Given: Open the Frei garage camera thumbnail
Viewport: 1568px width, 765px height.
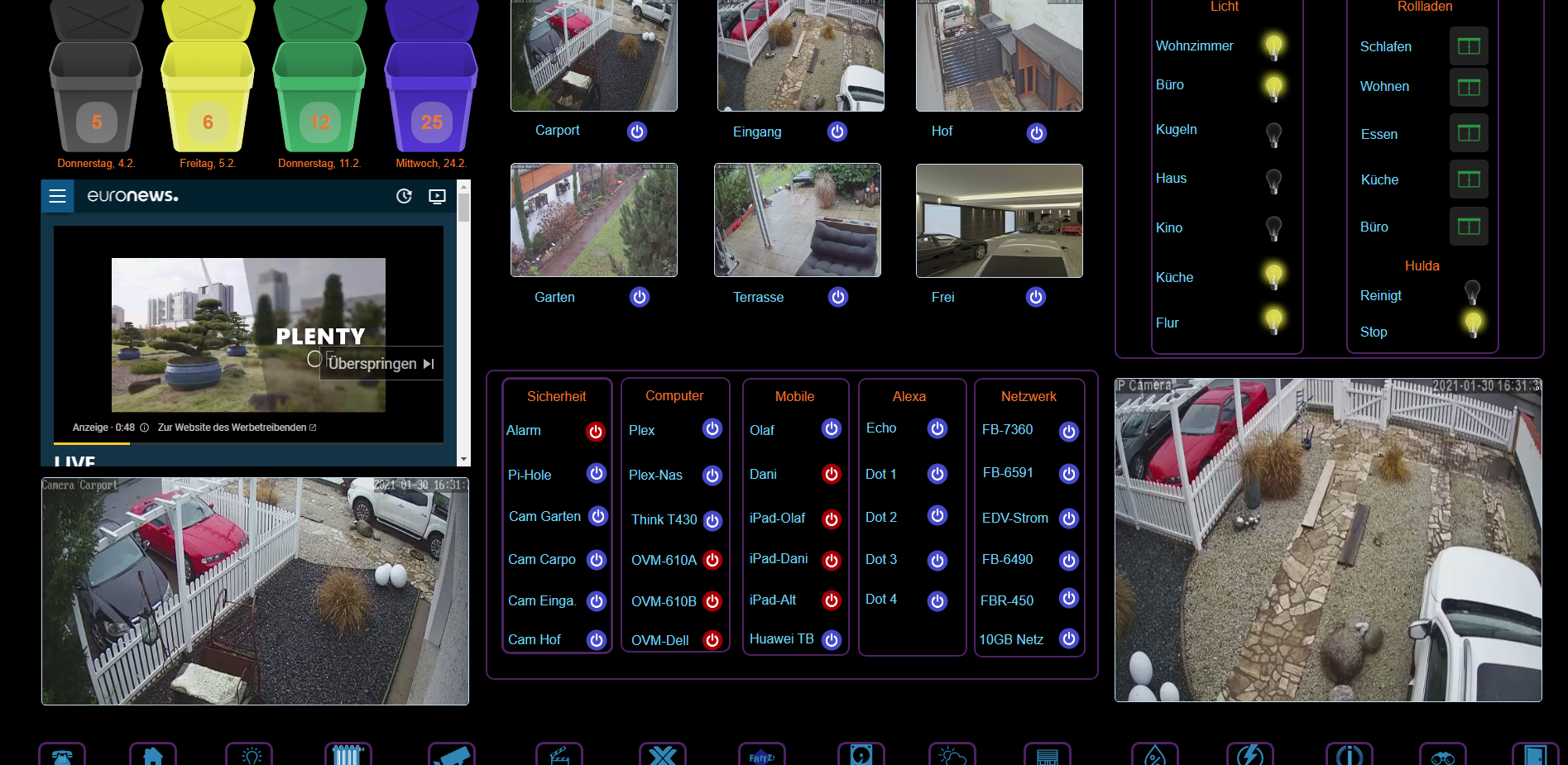Looking at the screenshot, I should 1000,221.
